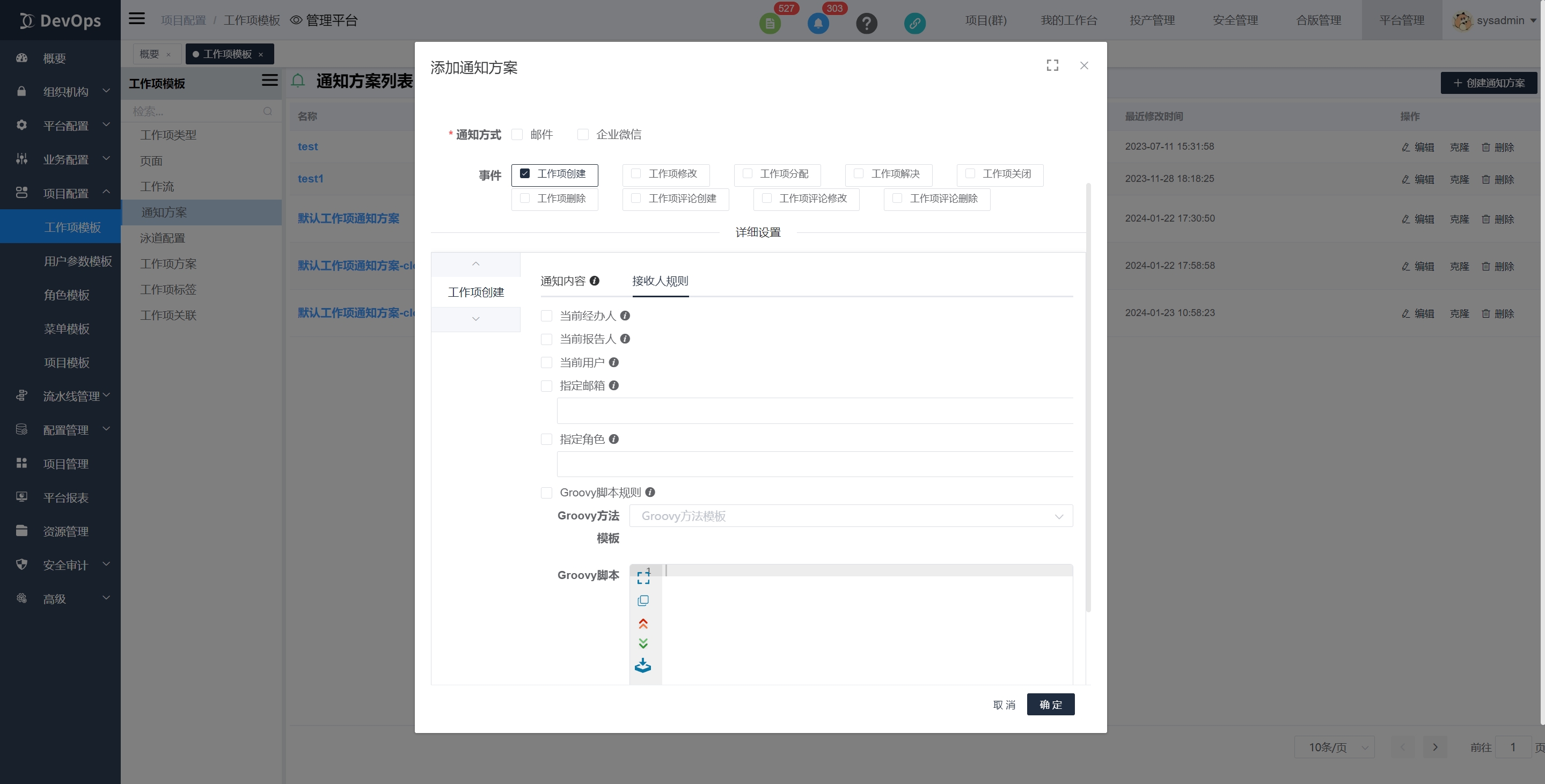The width and height of the screenshot is (1545, 784).
Task: Open the question mark help icon
Action: click(x=866, y=24)
